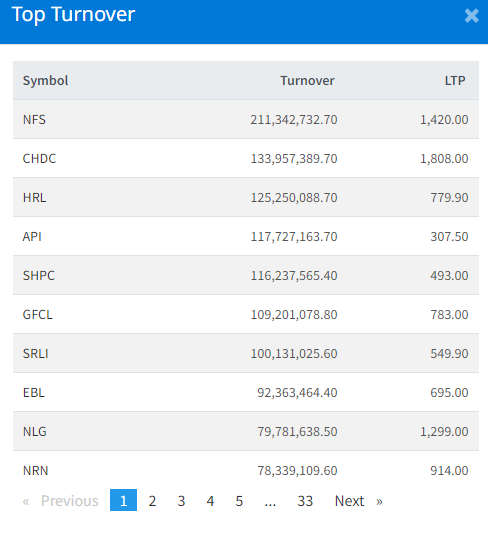Click the Previous page link
Image resolution: width=488 pixels, height=536 pixels.
click(x=70, y=501)
